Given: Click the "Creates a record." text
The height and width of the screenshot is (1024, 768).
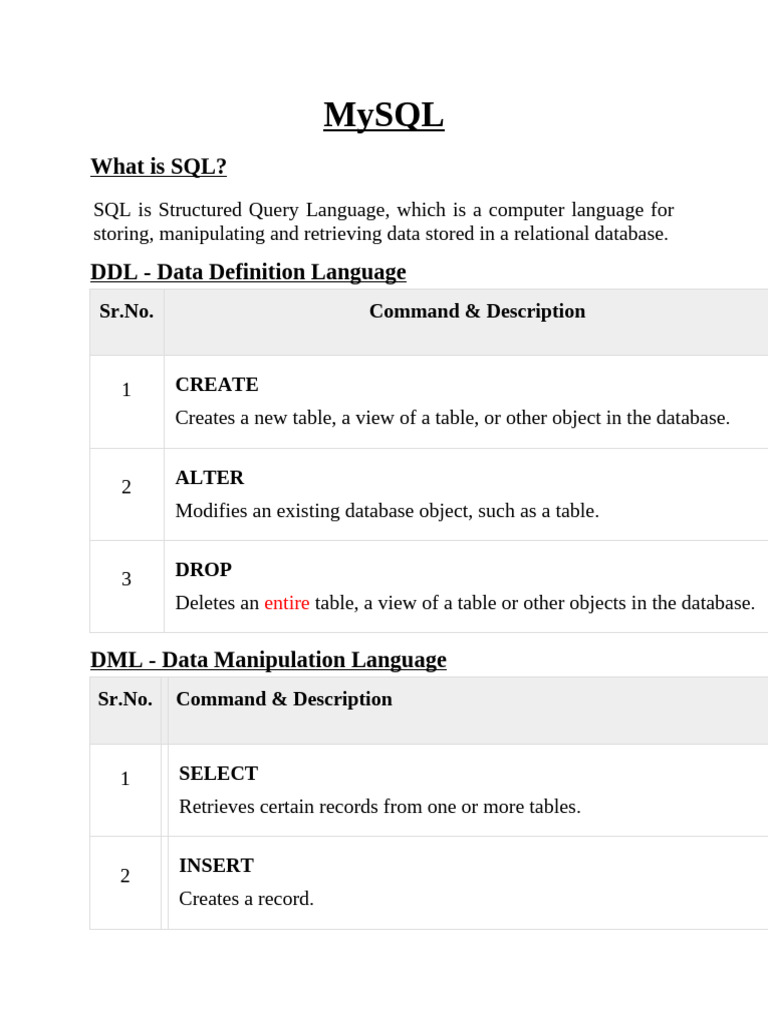Looking at the screenshot, I should [x=246, y=899].
